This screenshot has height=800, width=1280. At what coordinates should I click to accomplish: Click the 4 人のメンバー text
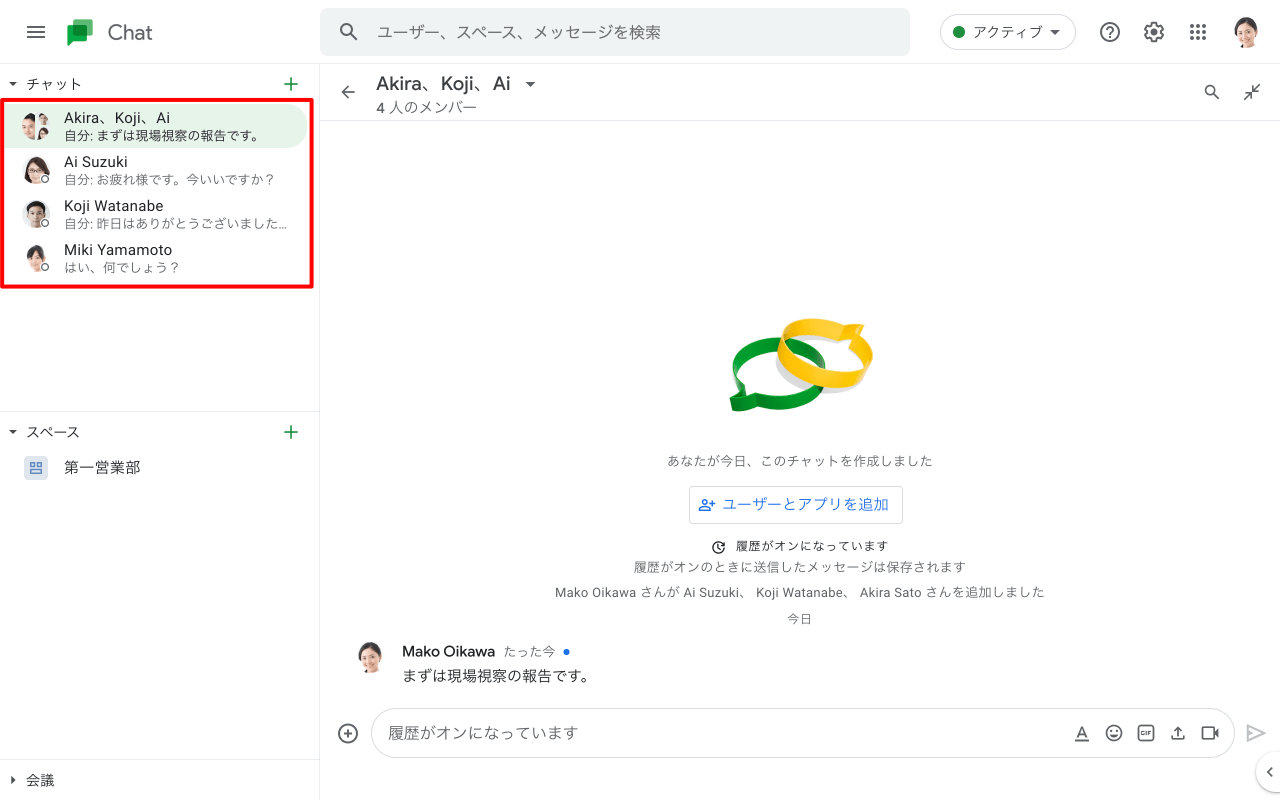(x=427, y=107)
